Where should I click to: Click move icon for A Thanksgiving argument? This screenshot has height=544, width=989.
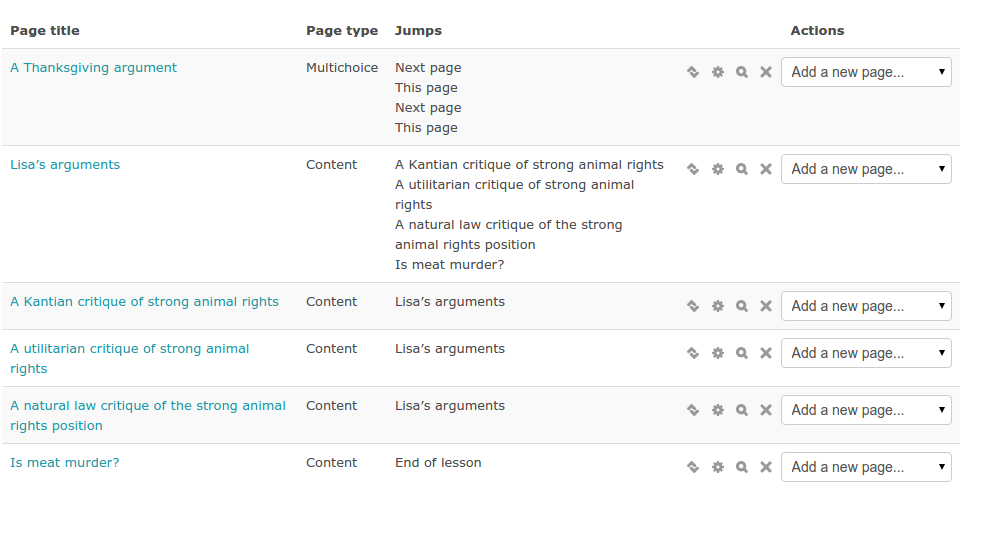pyautogui.click(x=692, y=72)
